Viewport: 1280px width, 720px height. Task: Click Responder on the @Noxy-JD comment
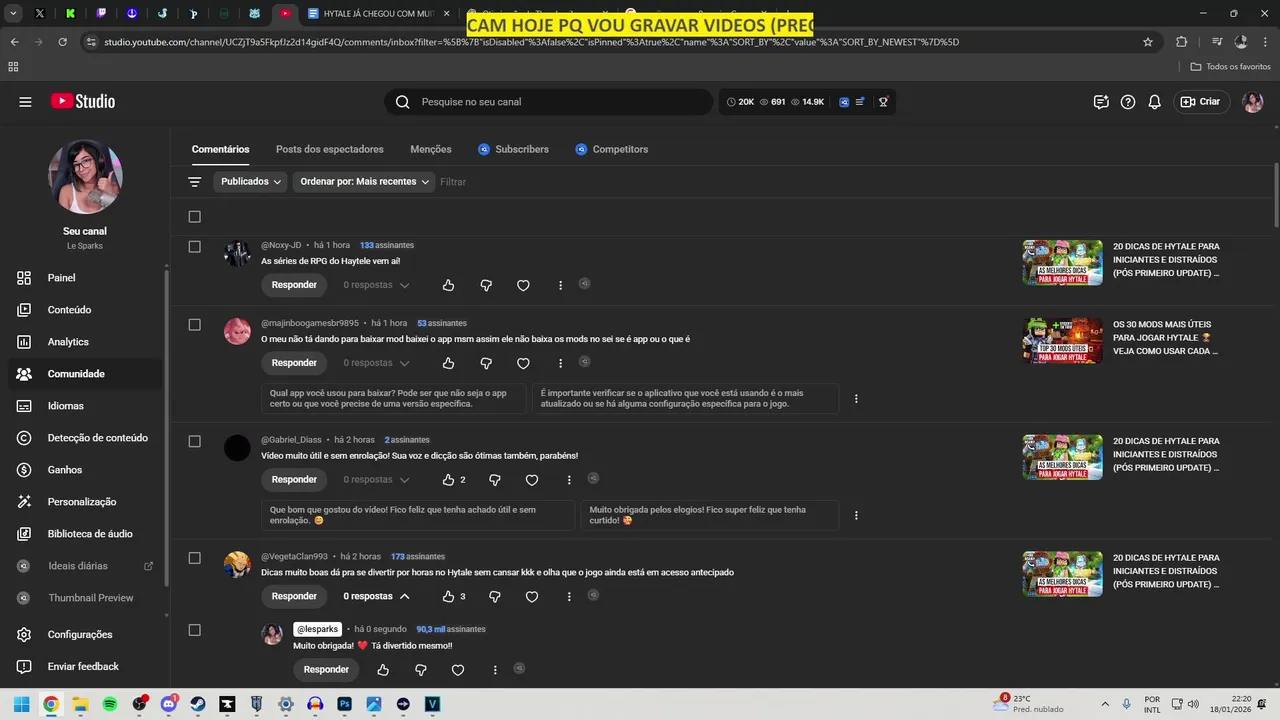[x=294, y=285]
